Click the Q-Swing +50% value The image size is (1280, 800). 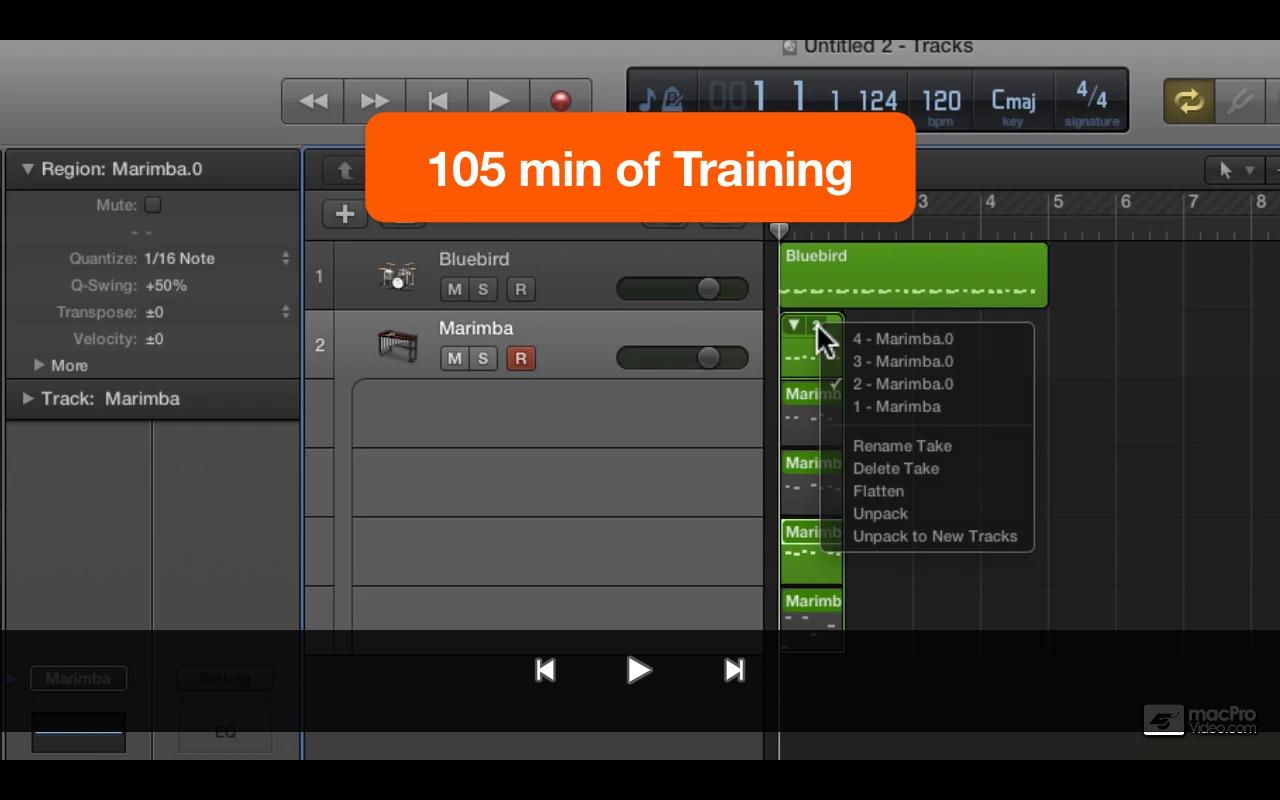click(166, 285)
